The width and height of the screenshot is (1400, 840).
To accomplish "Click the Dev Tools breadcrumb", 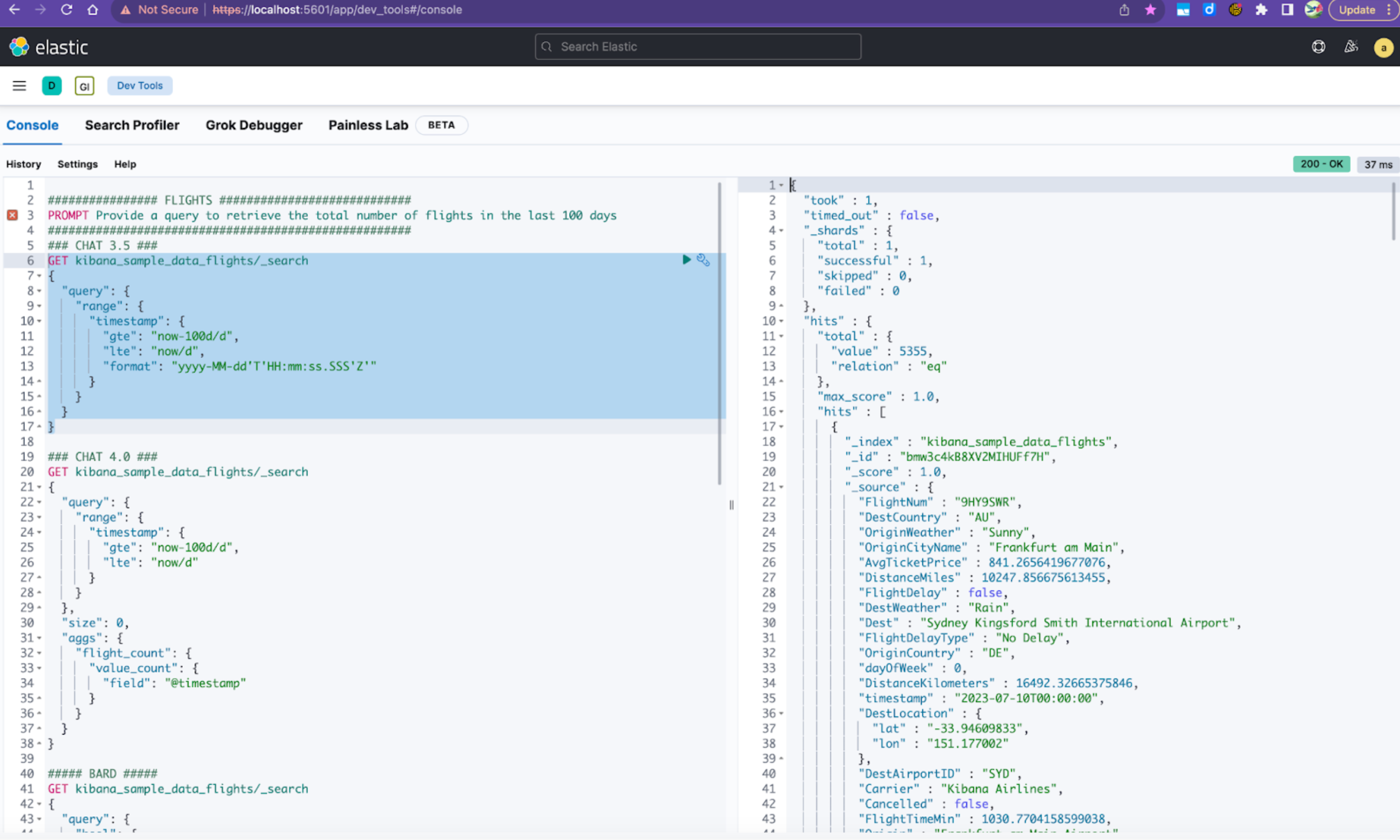I will (x=140, y=86).
